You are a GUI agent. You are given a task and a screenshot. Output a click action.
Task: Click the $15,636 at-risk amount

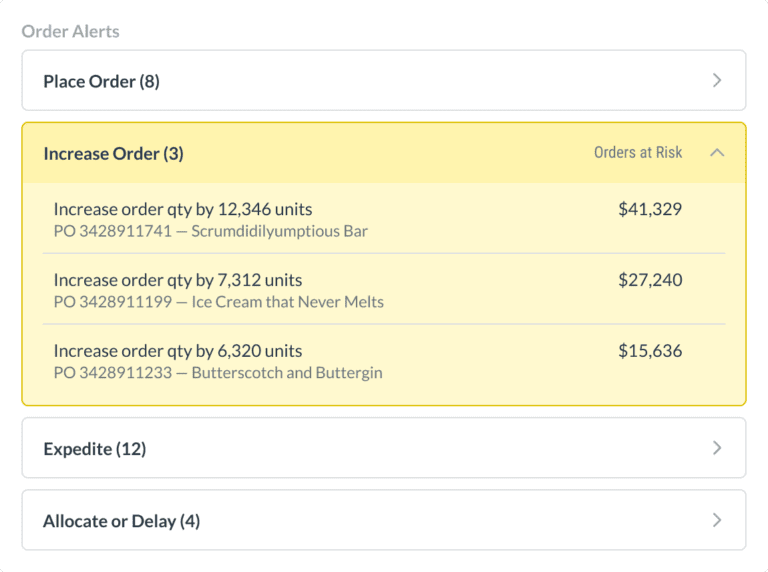(650, 351)
